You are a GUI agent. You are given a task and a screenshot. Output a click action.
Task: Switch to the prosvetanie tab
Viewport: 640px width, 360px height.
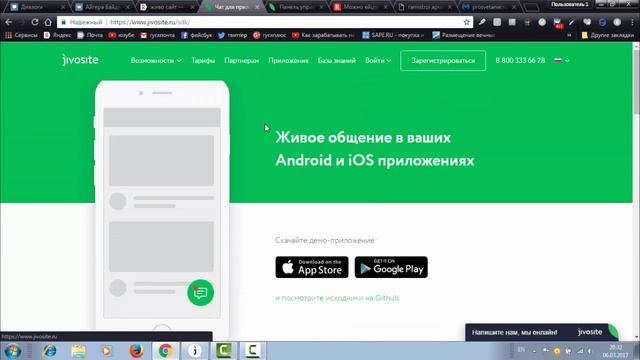[x=489, y=7]
